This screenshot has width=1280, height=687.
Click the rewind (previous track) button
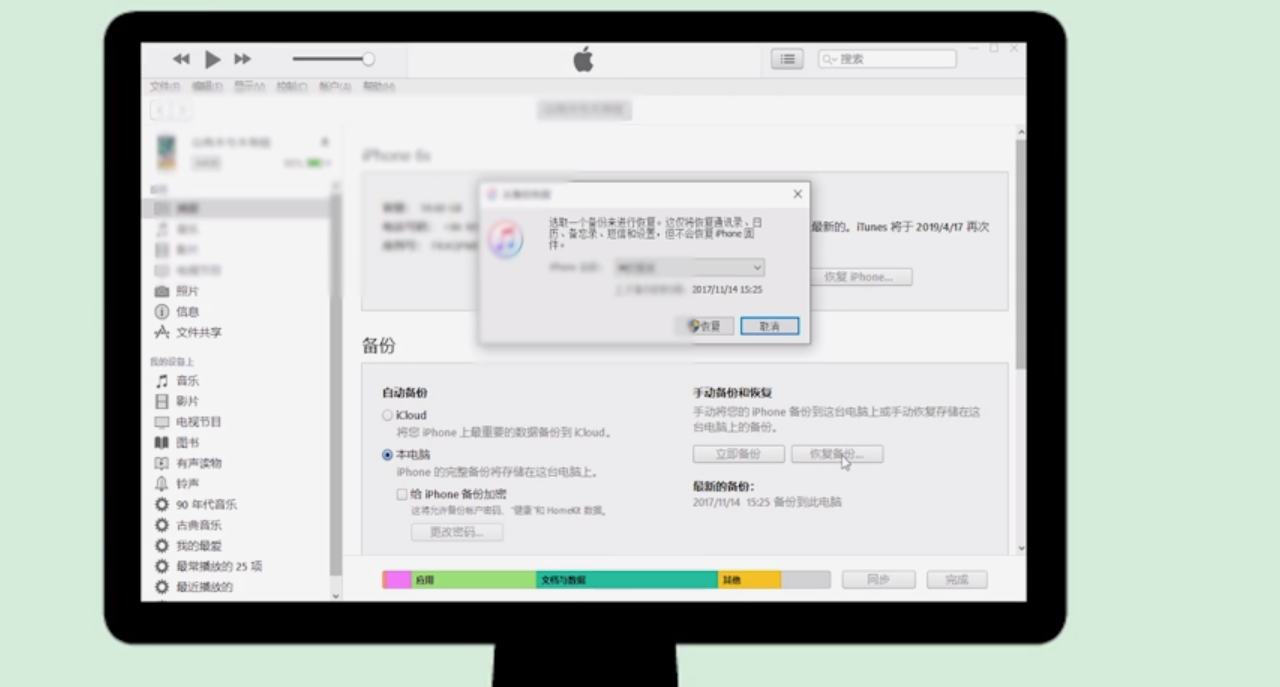click(181, 59)
